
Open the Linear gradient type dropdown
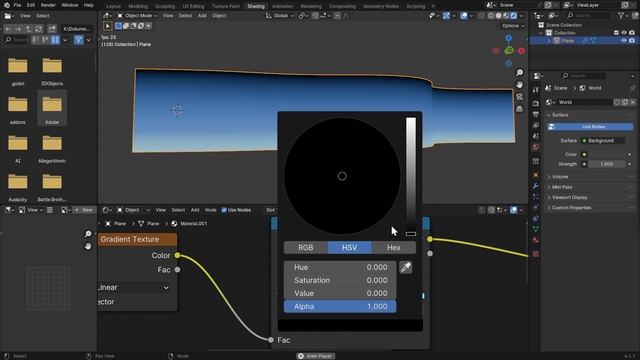click(x=134, y=287)
